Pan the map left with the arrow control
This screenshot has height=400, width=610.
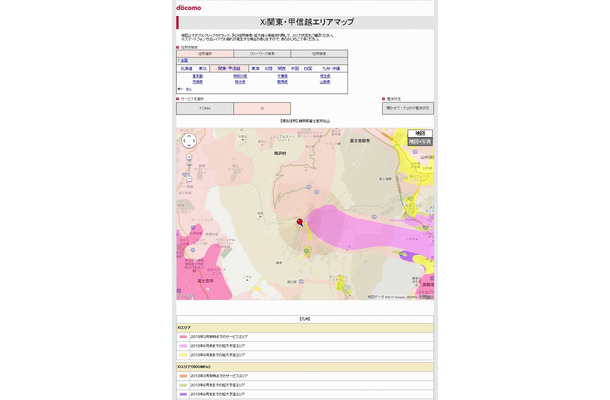pos(184,141)
